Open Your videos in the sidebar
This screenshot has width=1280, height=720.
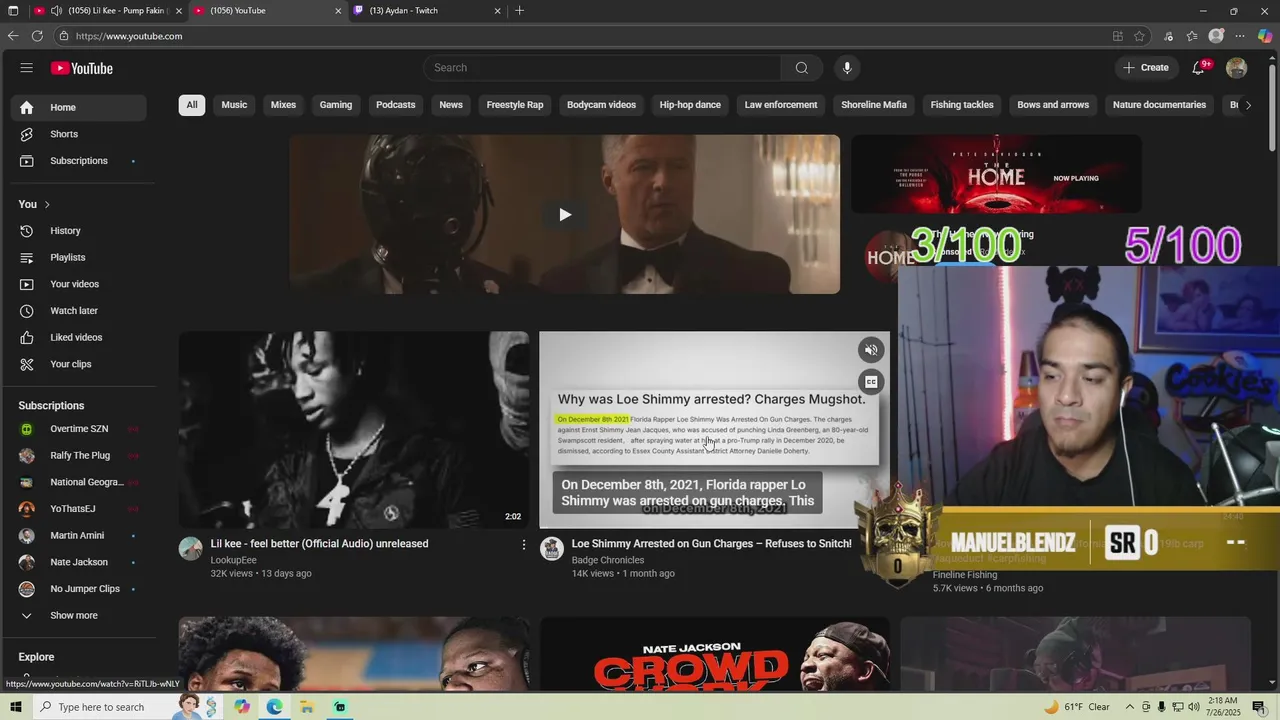pyautogui.click(x=79, y=284)
